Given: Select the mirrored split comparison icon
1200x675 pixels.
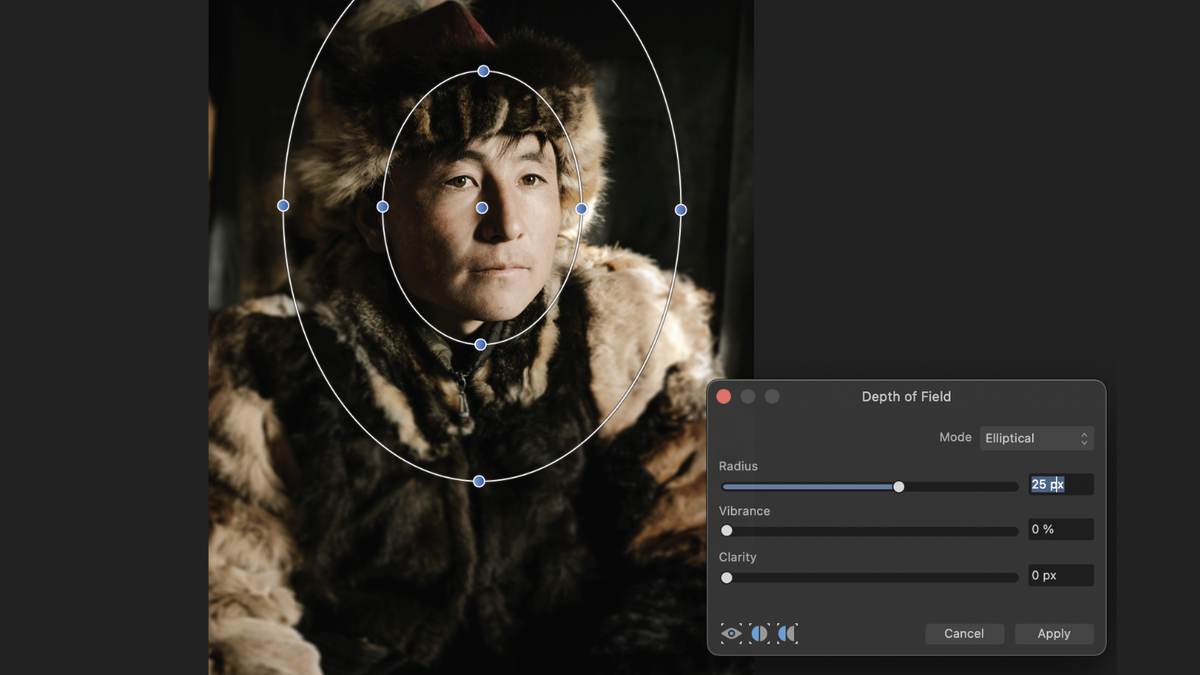Looking at the screenshot, I should coord(786,633).
